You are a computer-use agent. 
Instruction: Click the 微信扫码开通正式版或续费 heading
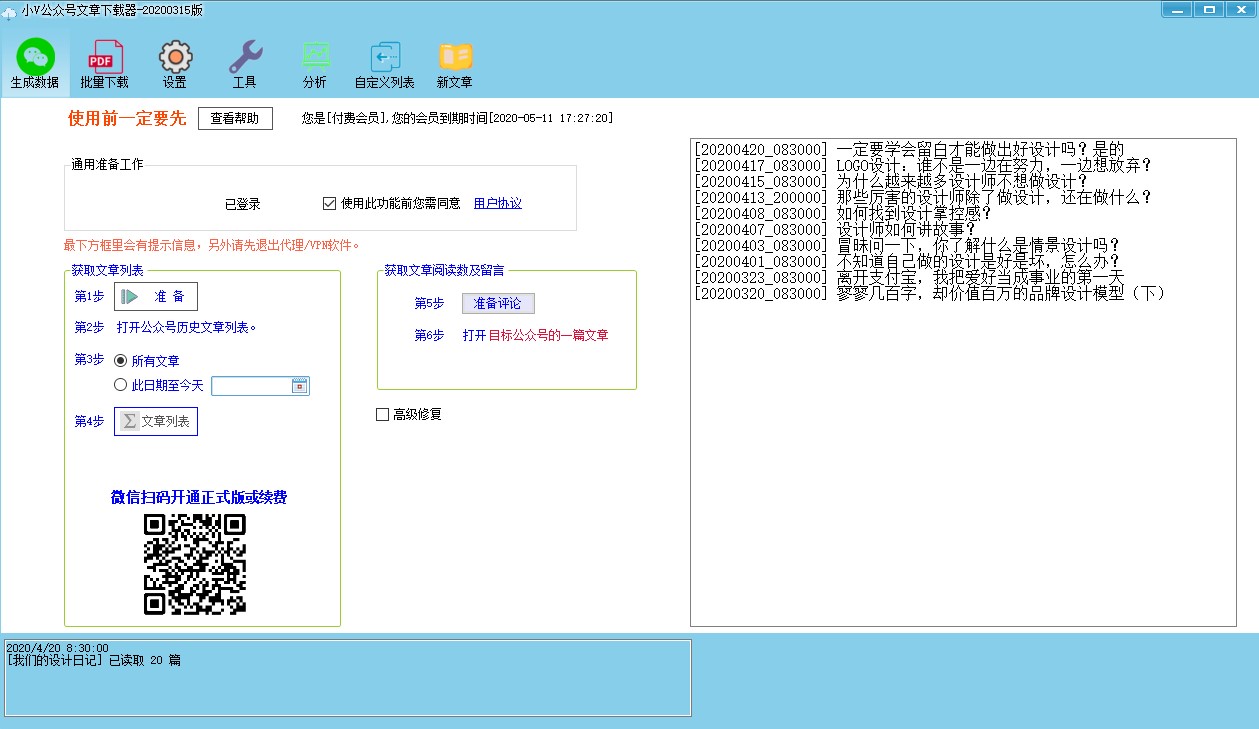point(199,497)
